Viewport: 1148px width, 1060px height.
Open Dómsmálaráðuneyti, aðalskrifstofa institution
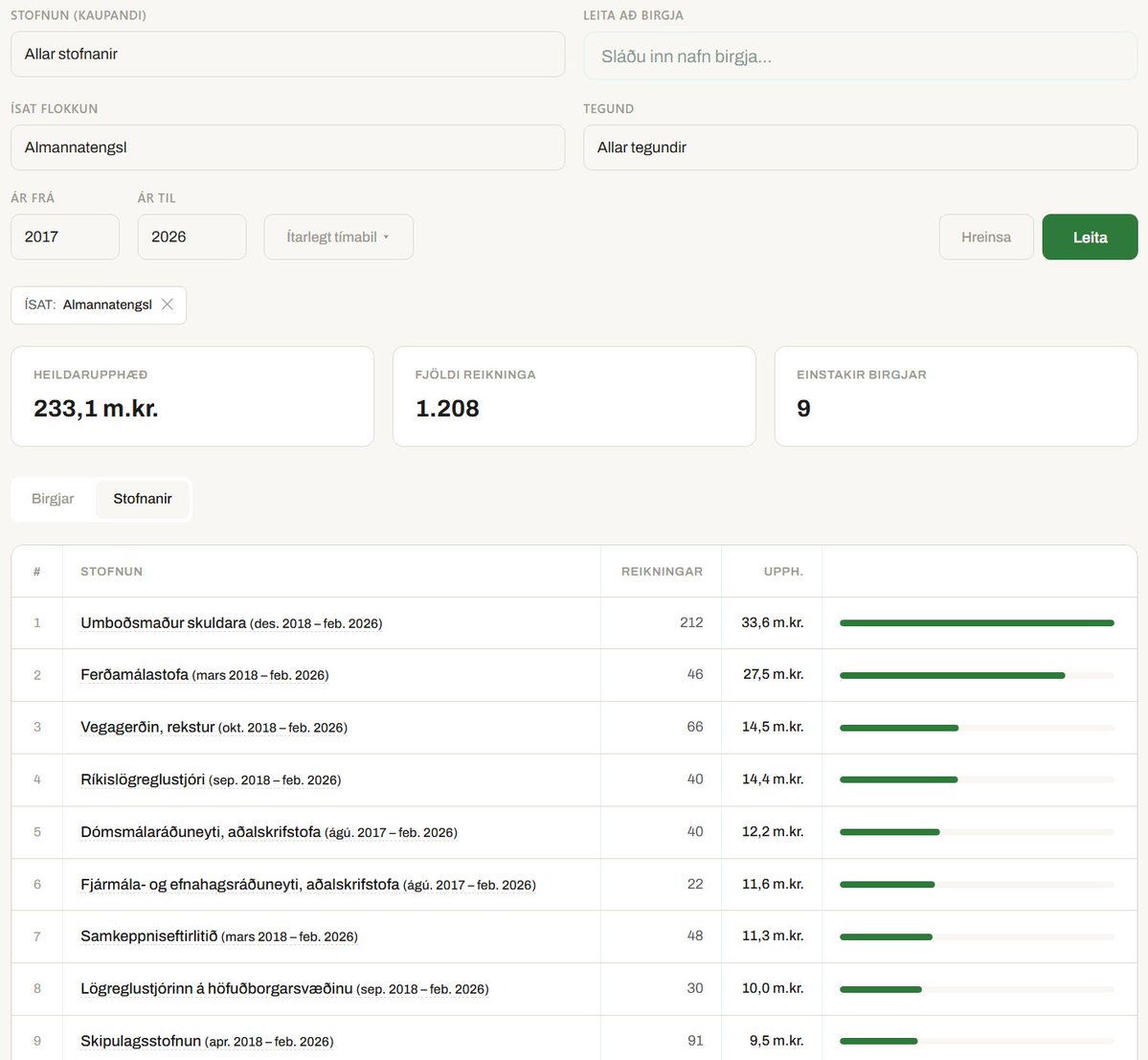[269, 831]
